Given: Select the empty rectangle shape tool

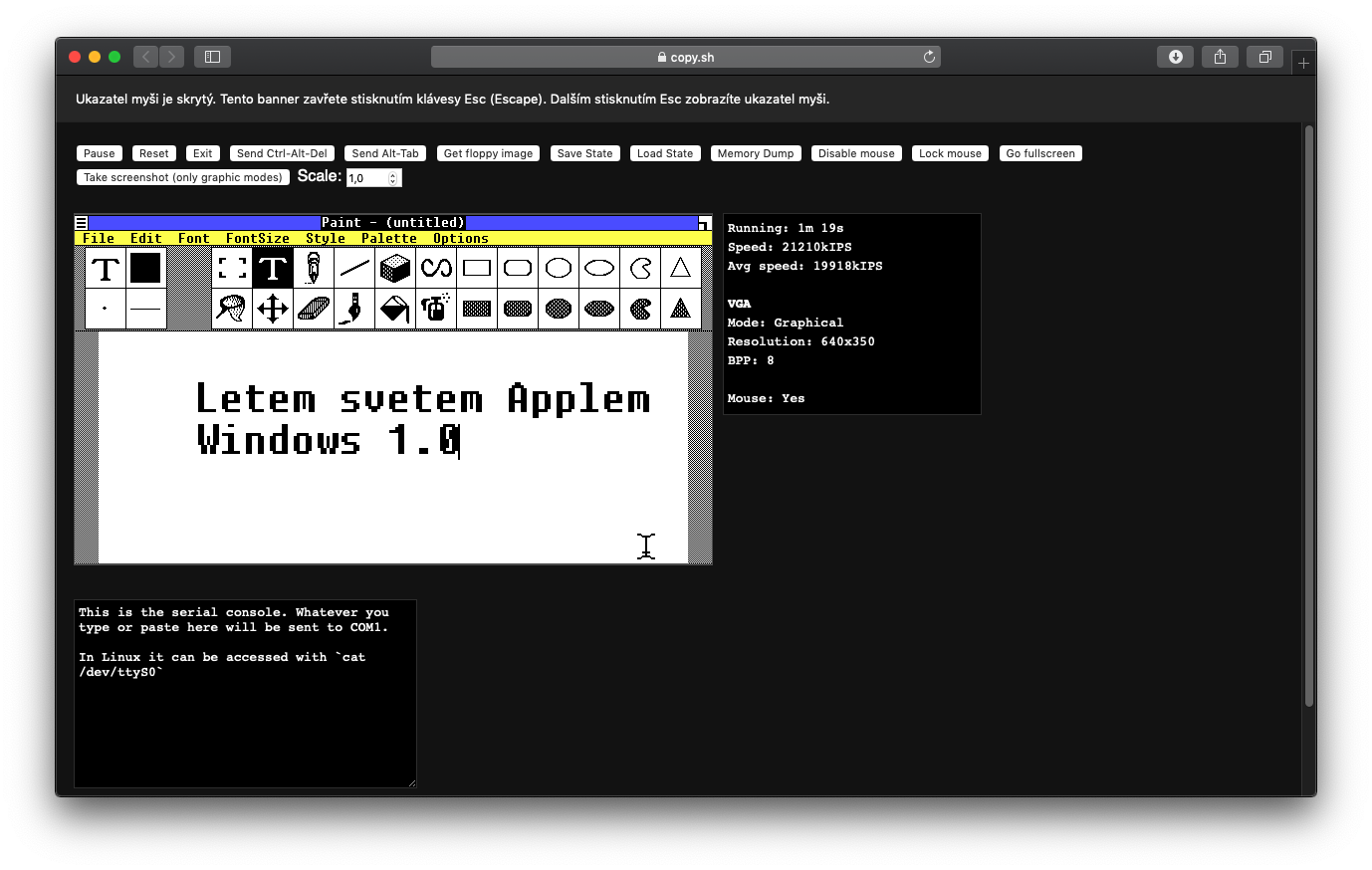Looking at the screenshot, I should [x=477, y=268].
